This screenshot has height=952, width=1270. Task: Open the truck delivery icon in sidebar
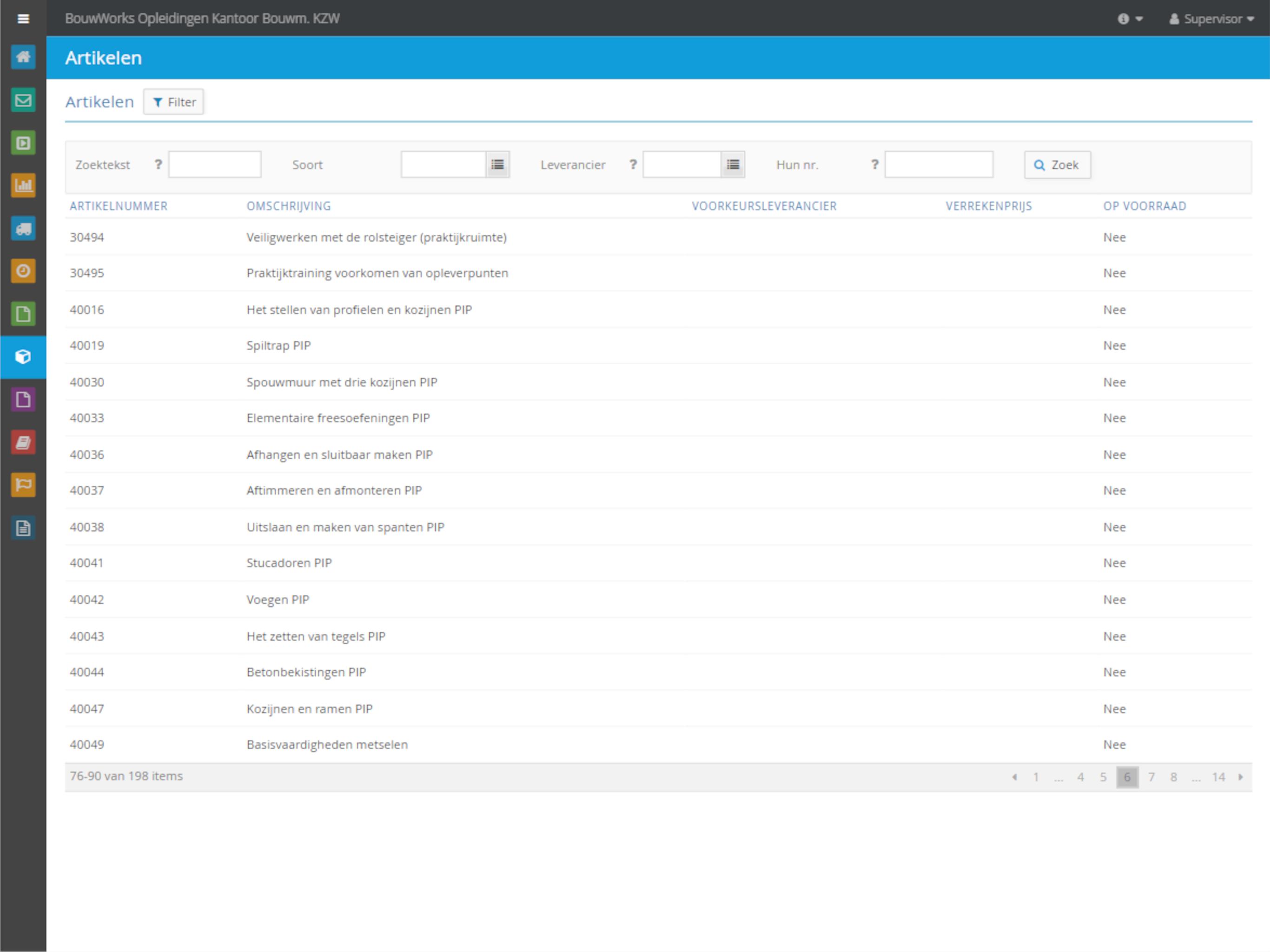[23, 229]
